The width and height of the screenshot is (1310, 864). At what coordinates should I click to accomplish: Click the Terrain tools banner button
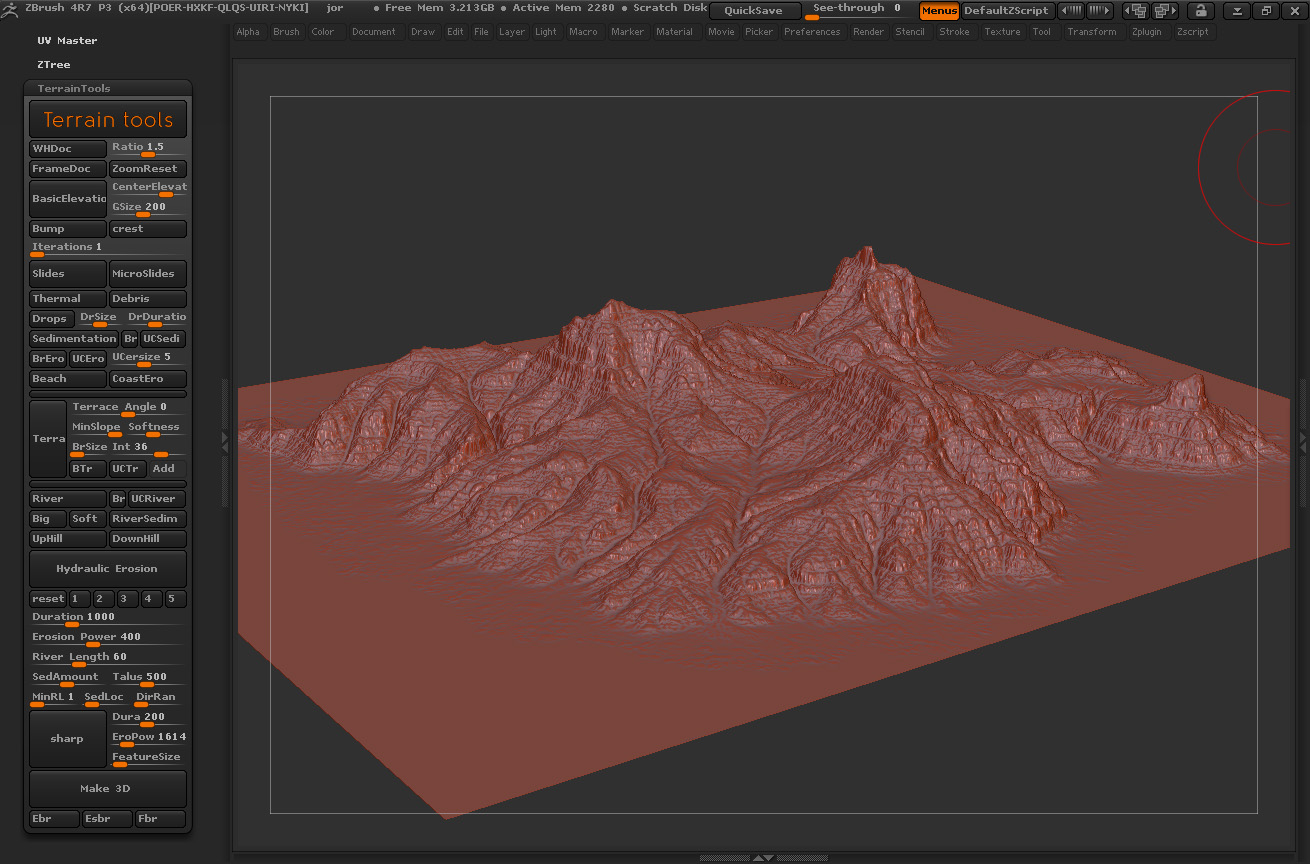pyautogui.click(x=108, y=119)
